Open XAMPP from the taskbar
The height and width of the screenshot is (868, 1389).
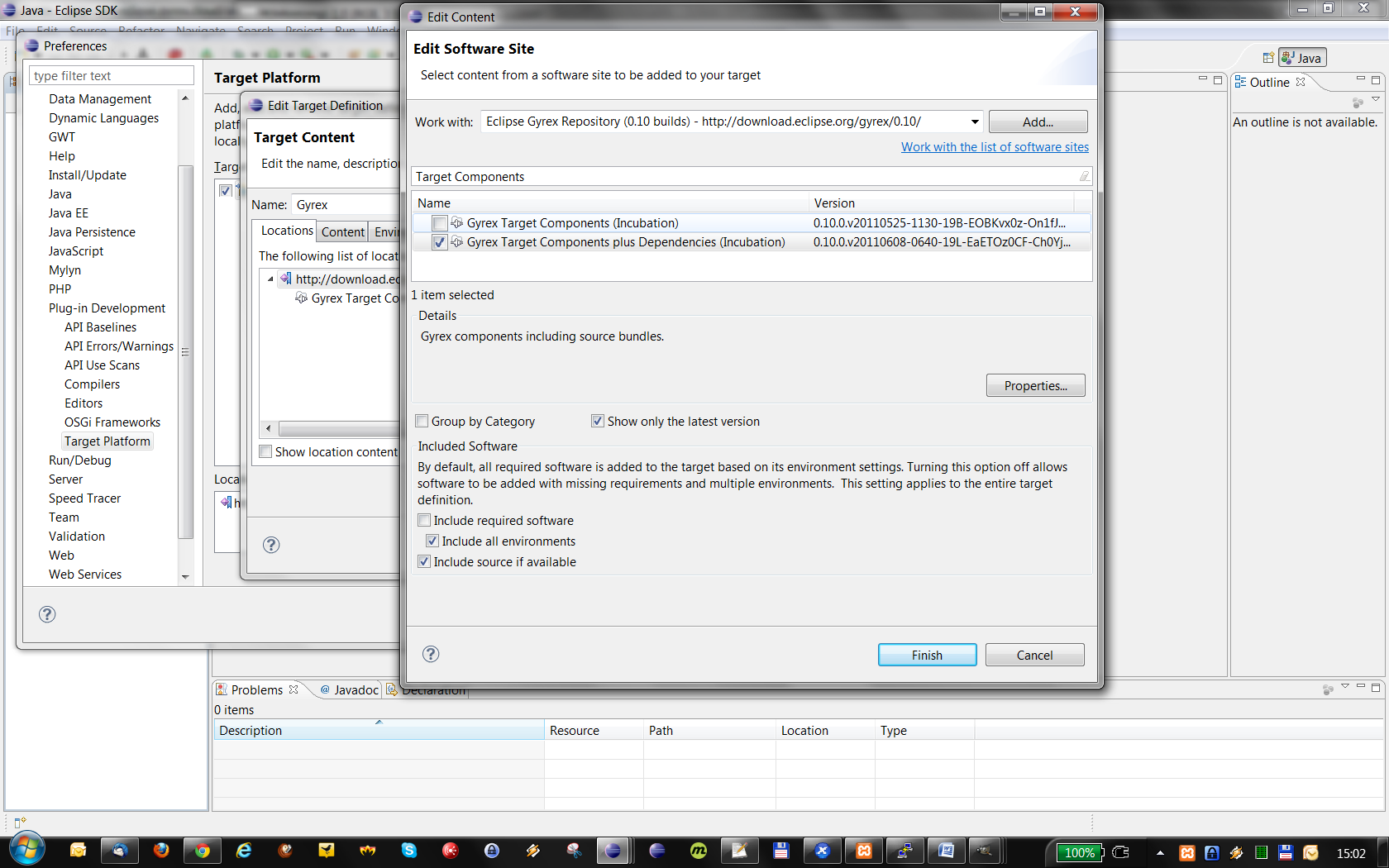click(x=864, y=850)
